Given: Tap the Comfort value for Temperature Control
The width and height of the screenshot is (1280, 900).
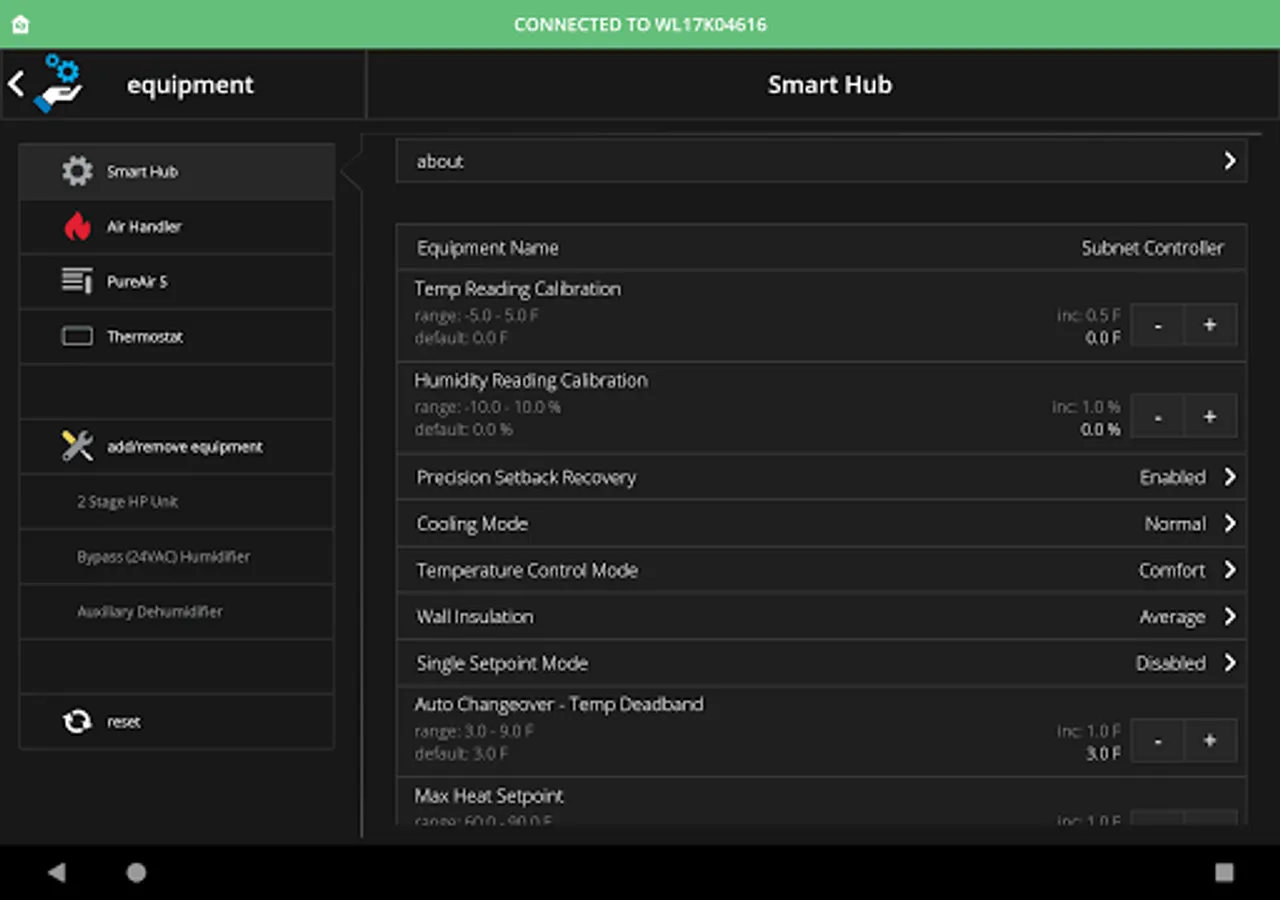Looking at the screenshot, I should 1172,570.
